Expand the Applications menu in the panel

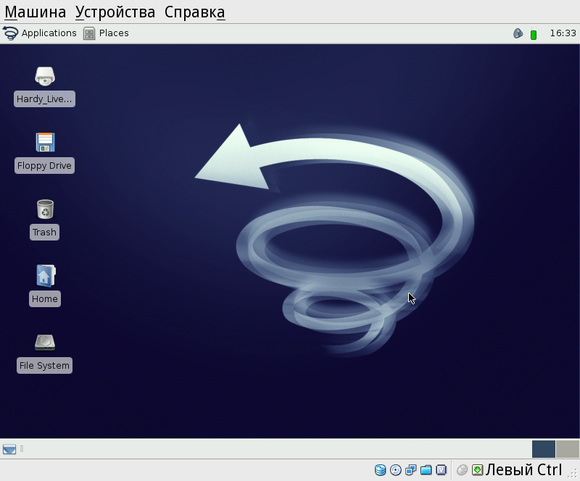[40, 33]
